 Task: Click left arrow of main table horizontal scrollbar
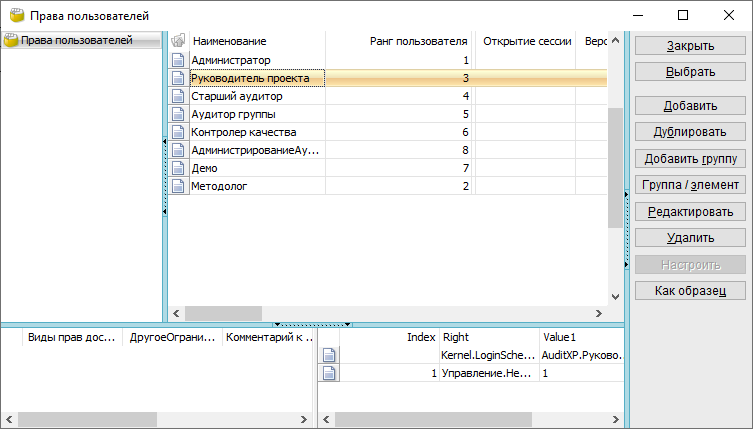pos(176,314)
